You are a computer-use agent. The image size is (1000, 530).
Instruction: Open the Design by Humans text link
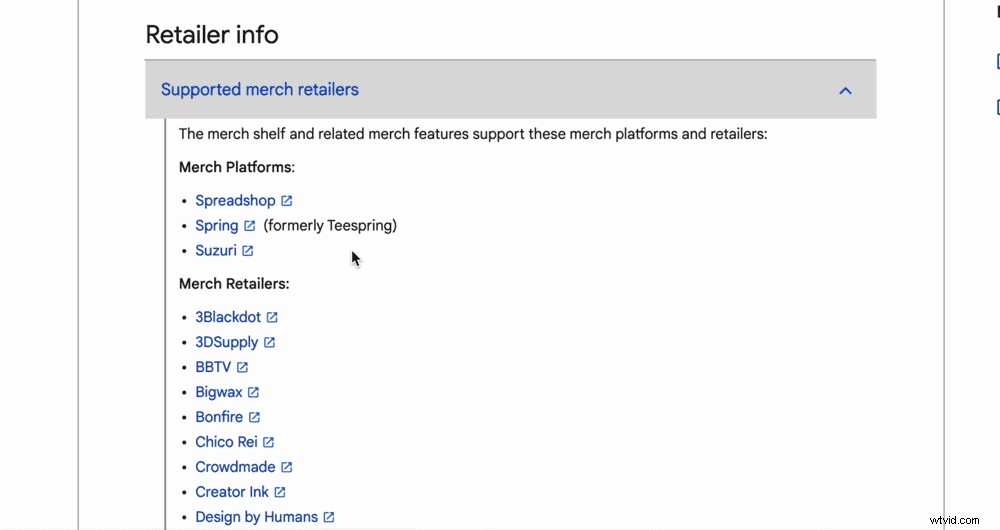(256, 517)
